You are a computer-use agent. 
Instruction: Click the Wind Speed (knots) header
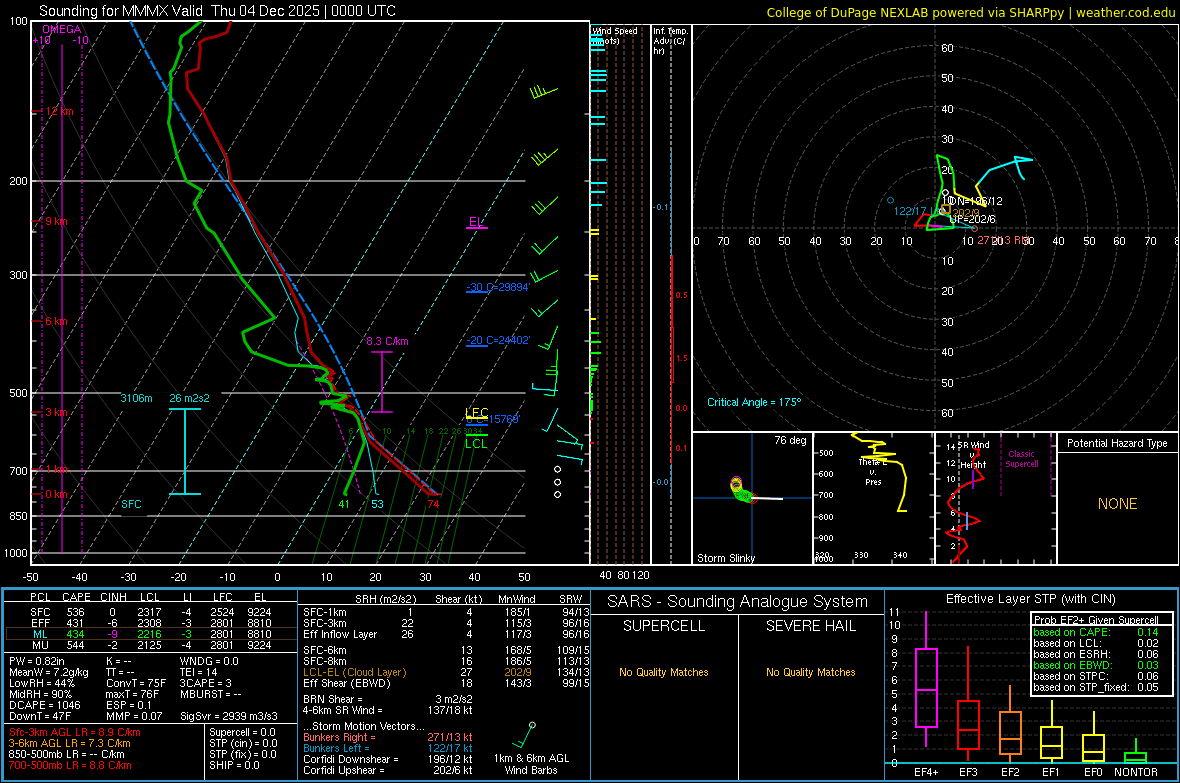[x=614, y=35]
